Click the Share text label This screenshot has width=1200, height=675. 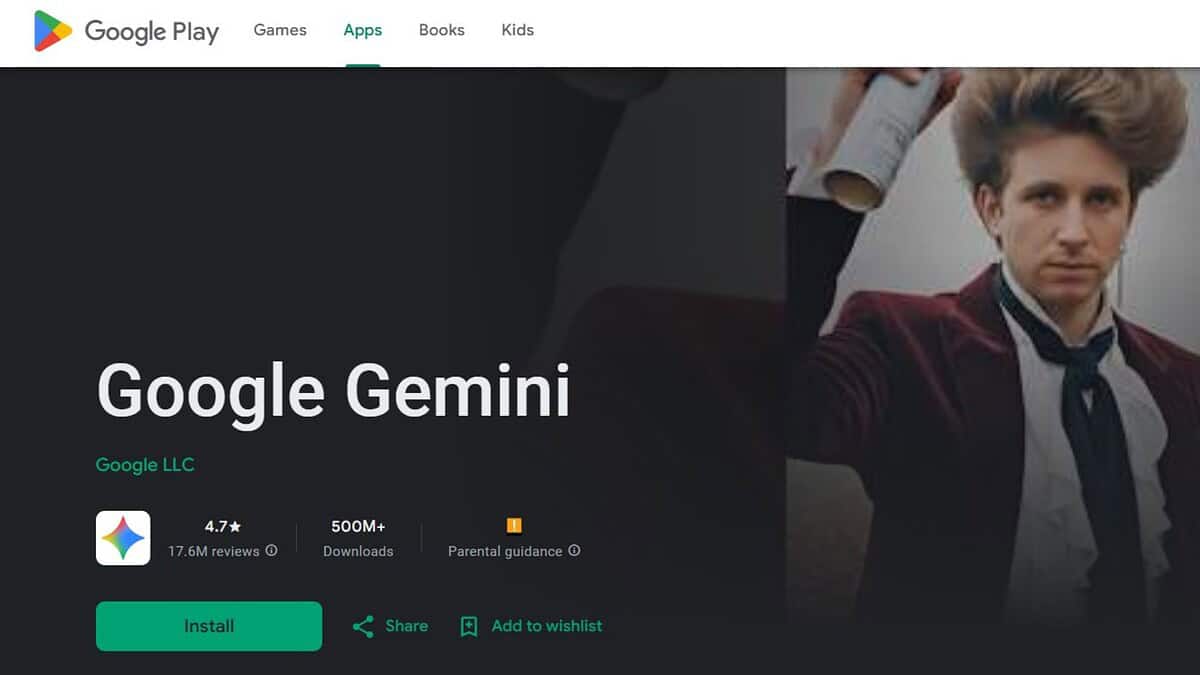(x=407, y=626)
